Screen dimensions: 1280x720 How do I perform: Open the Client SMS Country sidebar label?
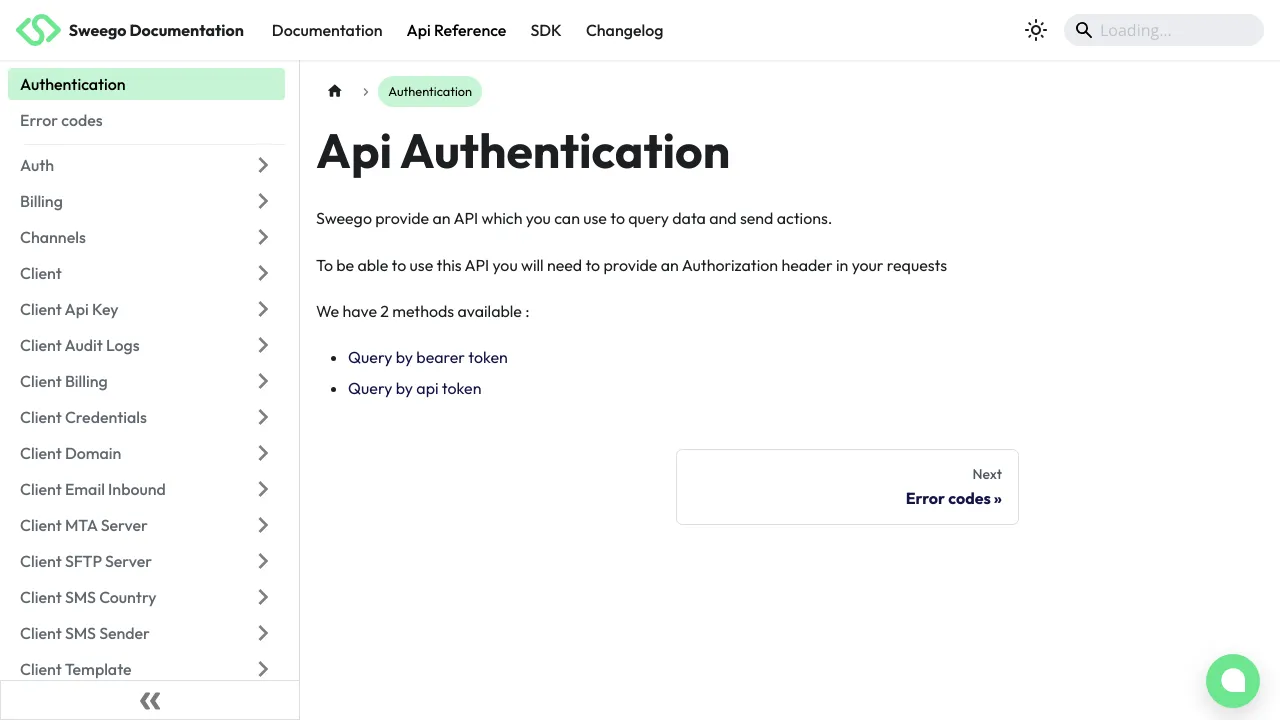[x=88, y=597]
